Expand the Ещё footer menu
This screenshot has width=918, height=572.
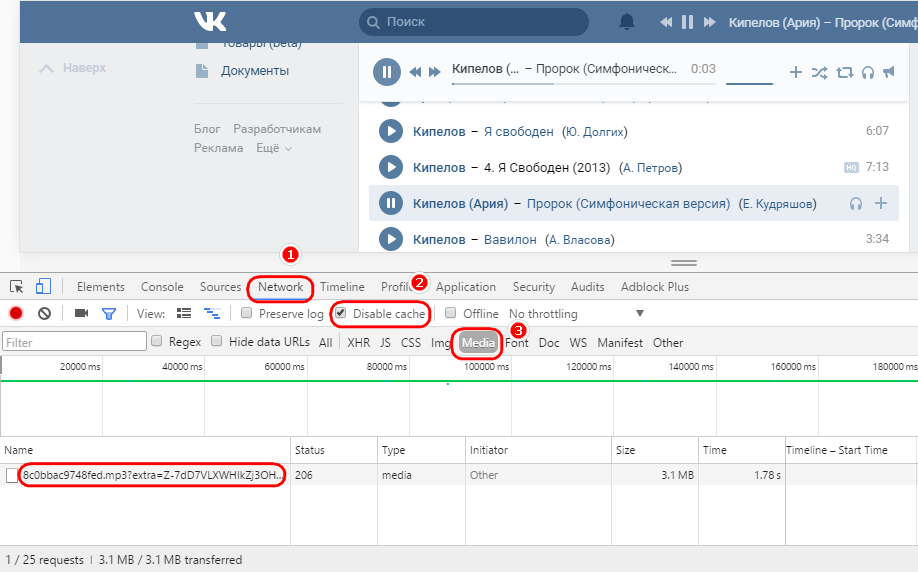(x=273, y=148)
